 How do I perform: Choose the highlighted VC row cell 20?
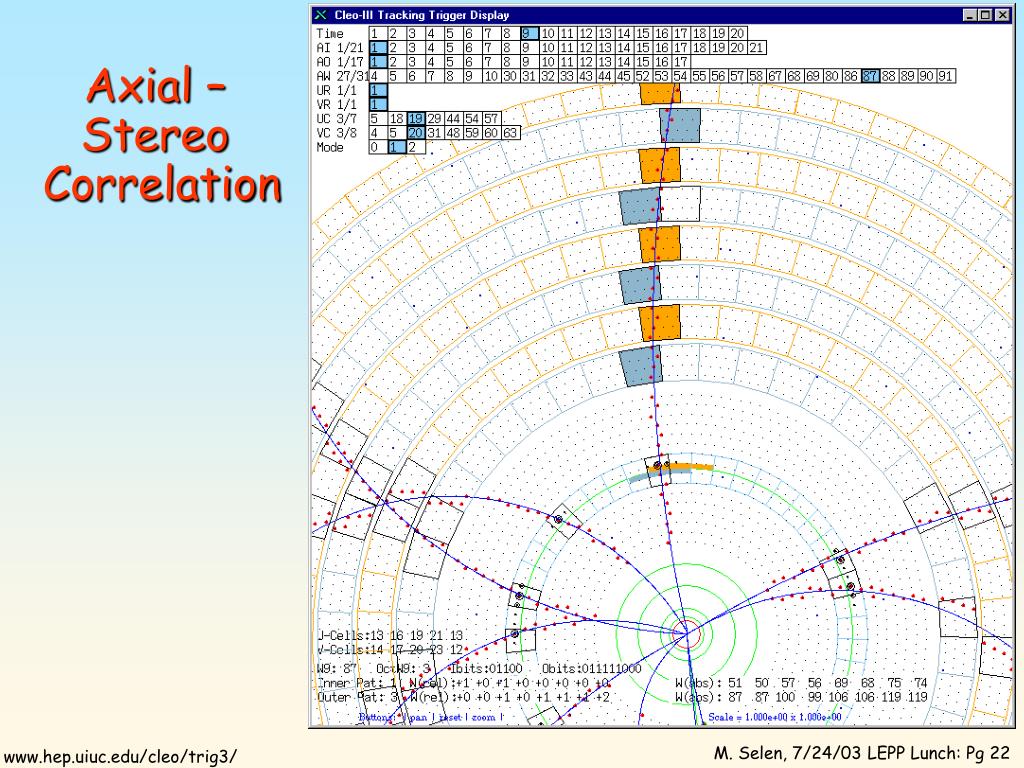415,133
